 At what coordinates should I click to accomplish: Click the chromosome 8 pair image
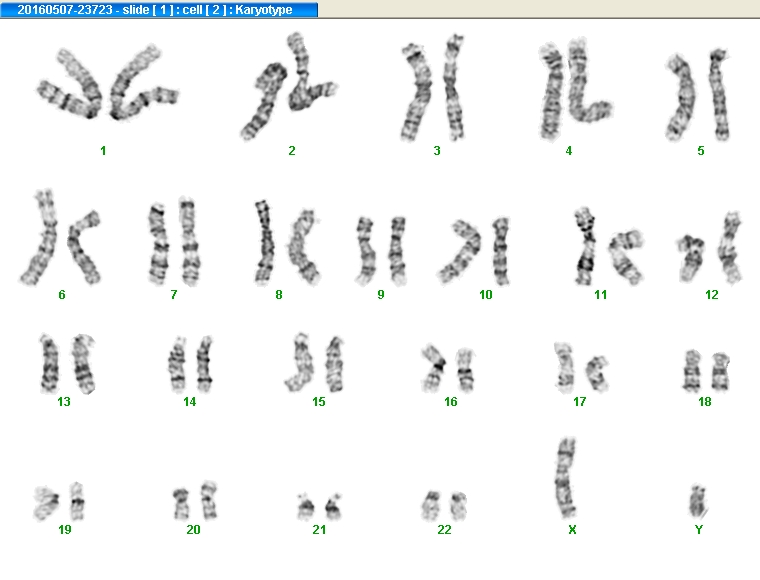coord(287,242)
